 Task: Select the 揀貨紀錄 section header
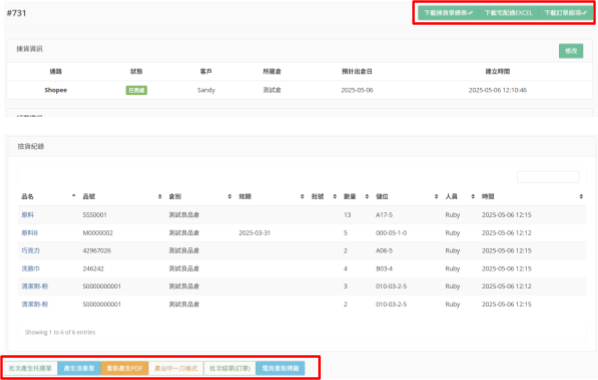pyautogui.click(x=31, y=146)
